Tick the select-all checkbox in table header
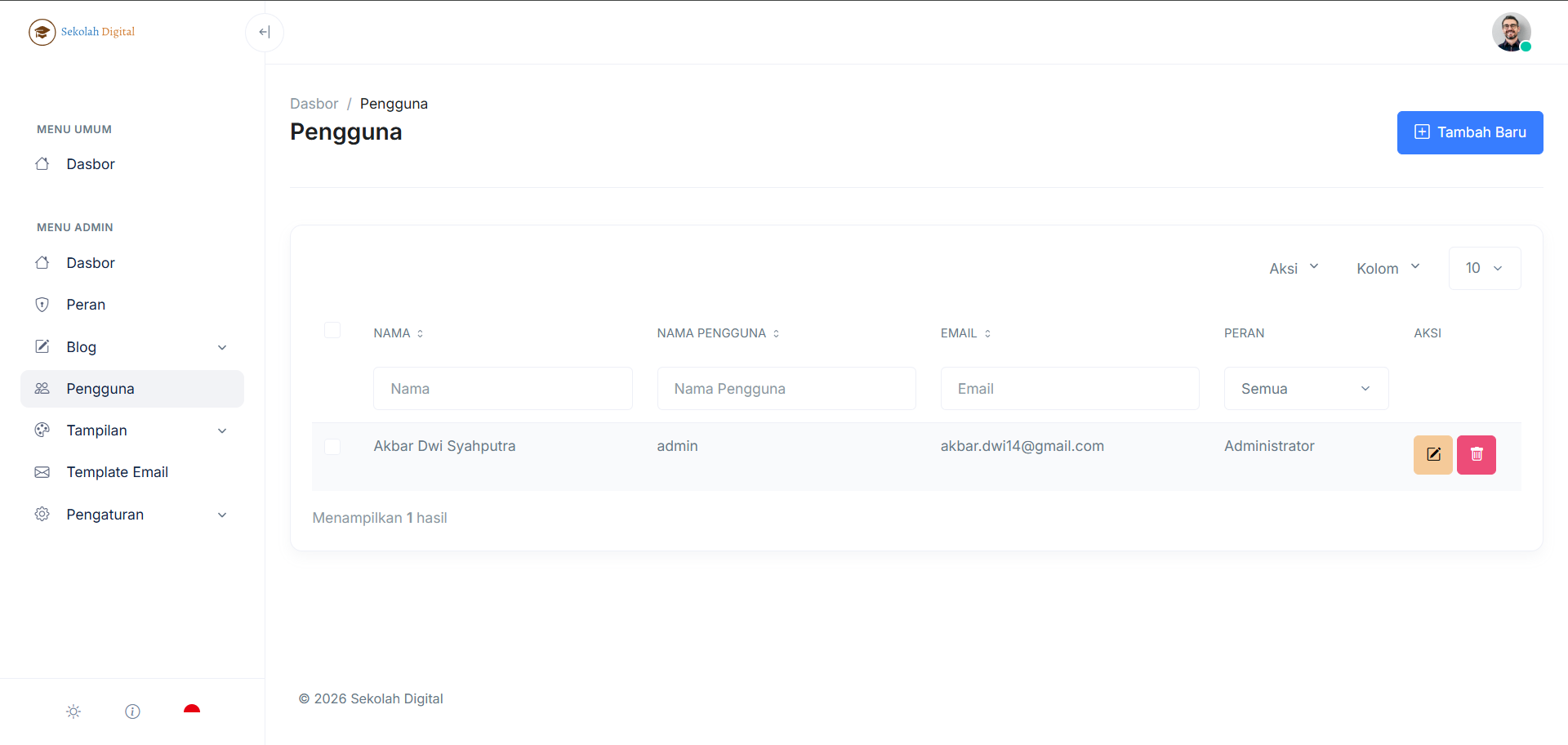 (x=332, y=330)
